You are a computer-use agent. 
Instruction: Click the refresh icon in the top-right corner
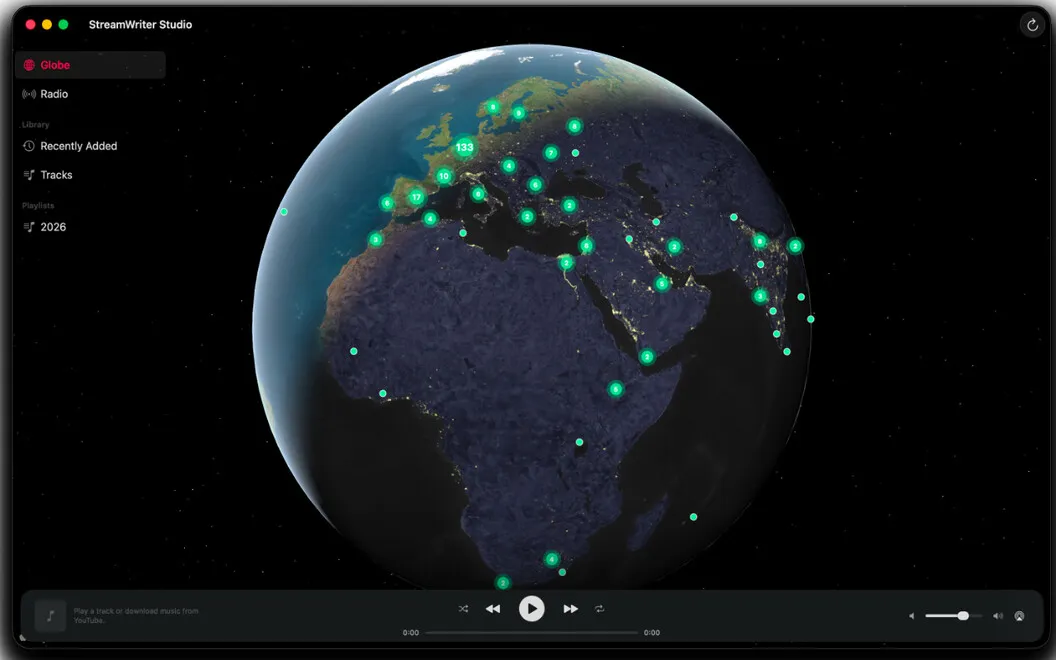click(x=1032, y=26)
